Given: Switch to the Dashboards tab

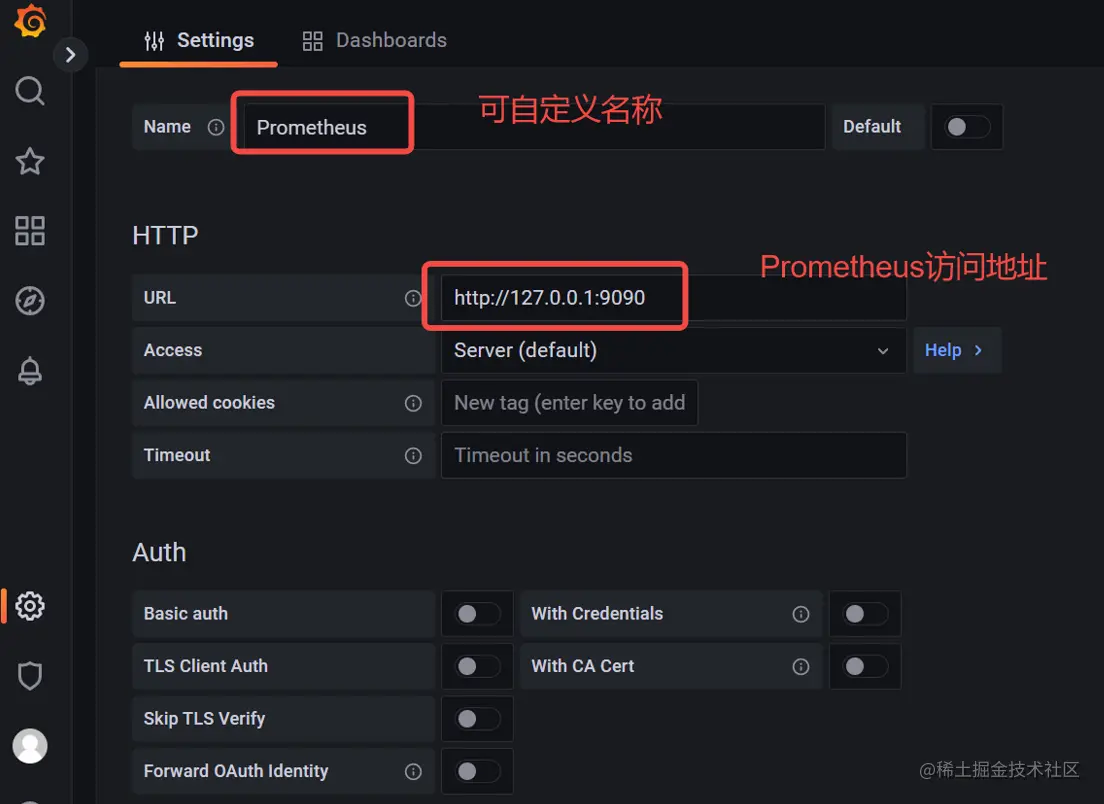Looking at the screenshot, I should 374,41.
